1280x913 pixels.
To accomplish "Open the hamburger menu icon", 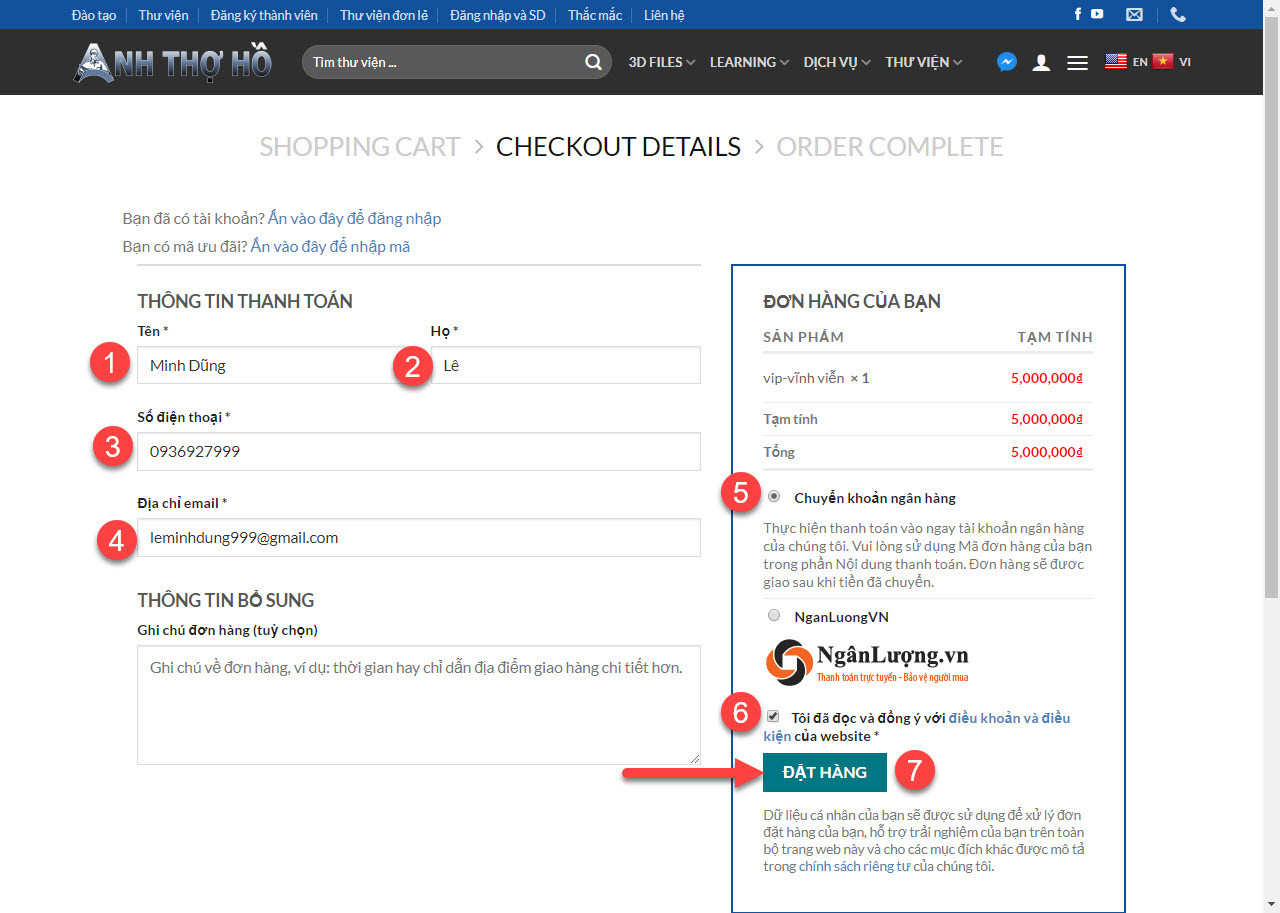I will pos(1077,62).
